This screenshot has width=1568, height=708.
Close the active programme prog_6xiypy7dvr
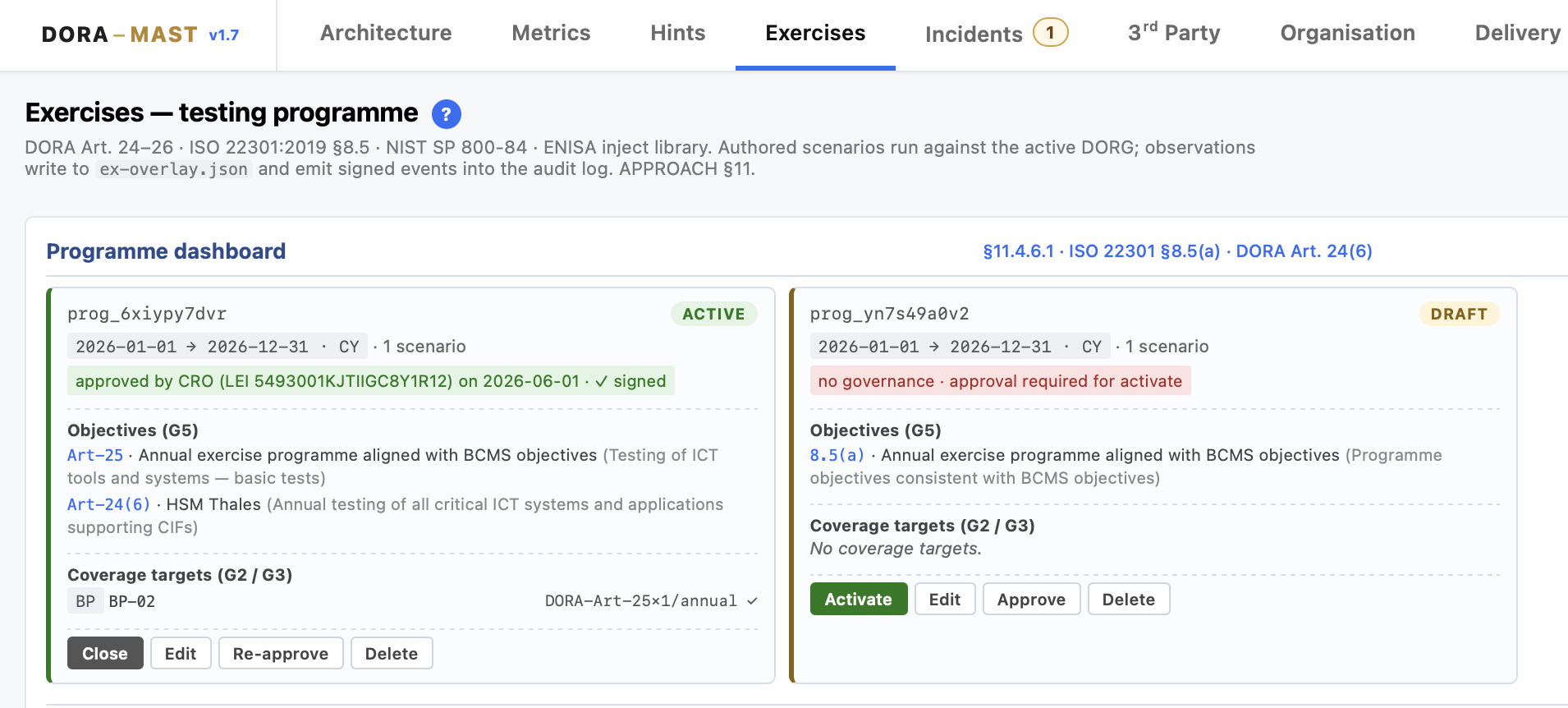(x=105, y=653)
